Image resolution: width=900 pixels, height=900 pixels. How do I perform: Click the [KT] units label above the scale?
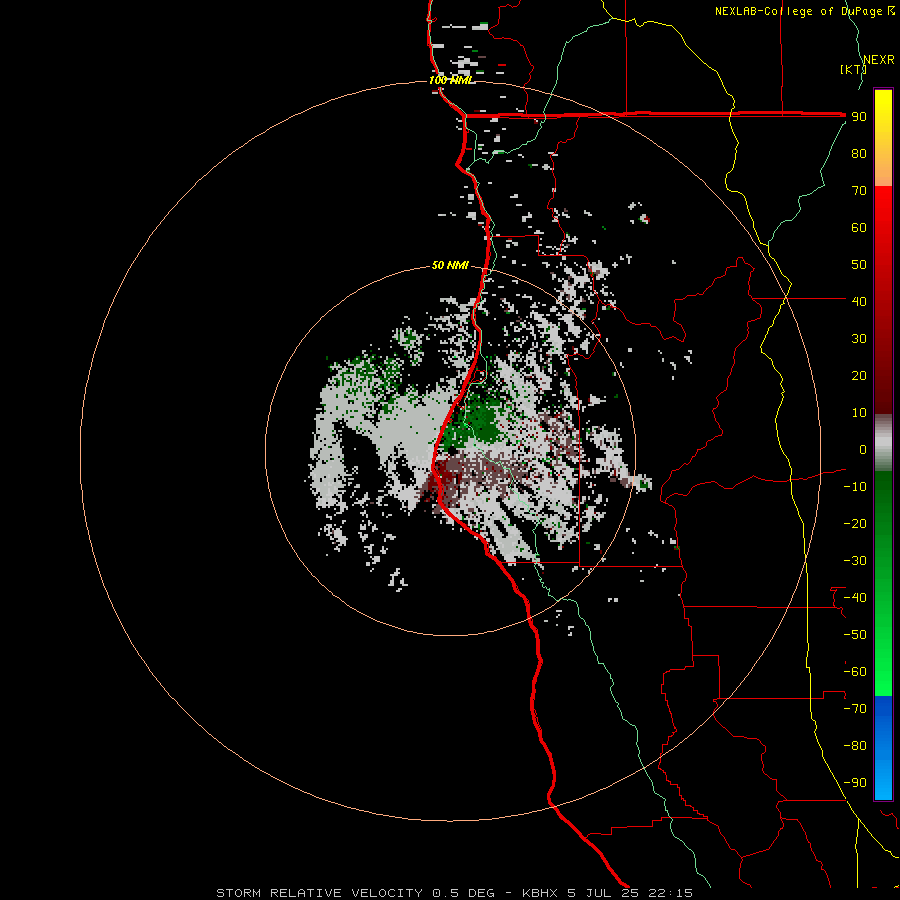click(854, 69)
